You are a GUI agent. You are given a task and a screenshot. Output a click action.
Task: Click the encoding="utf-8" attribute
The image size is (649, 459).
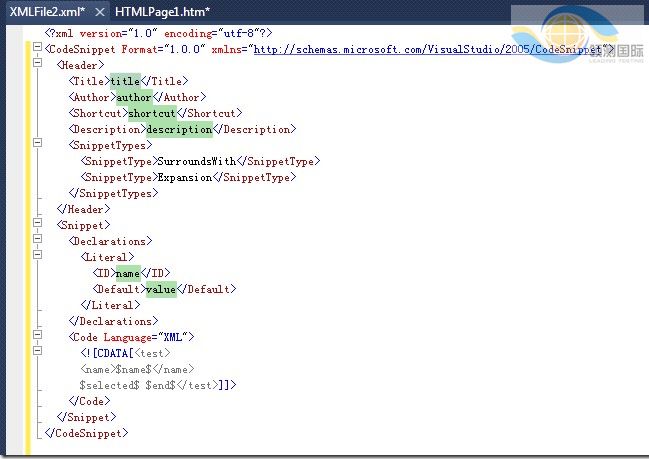[212, 33]
